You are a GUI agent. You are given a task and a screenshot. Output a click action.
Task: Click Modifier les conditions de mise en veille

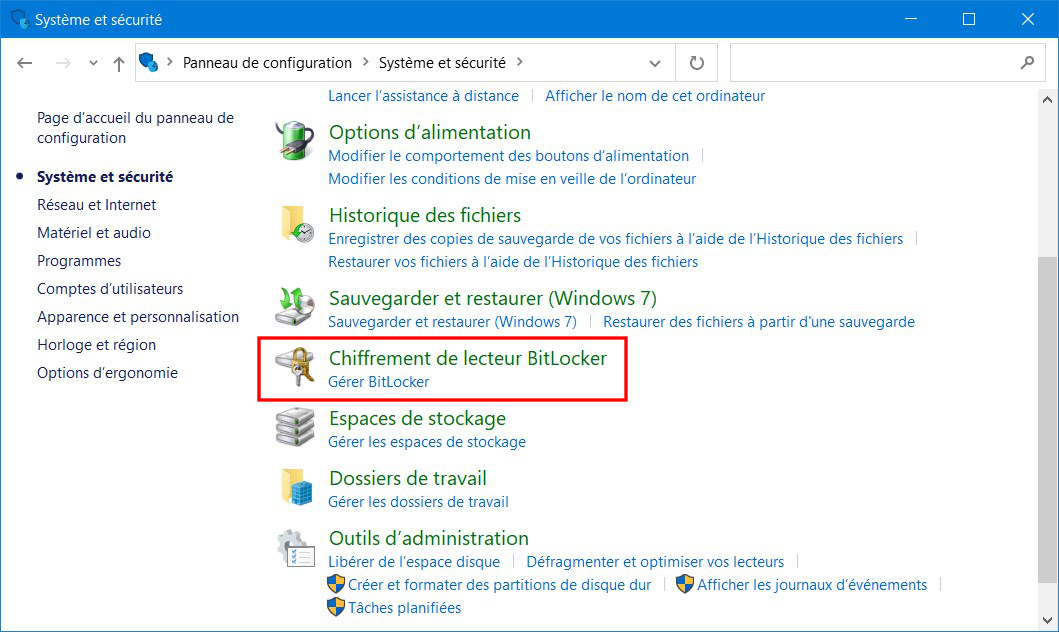512,179
